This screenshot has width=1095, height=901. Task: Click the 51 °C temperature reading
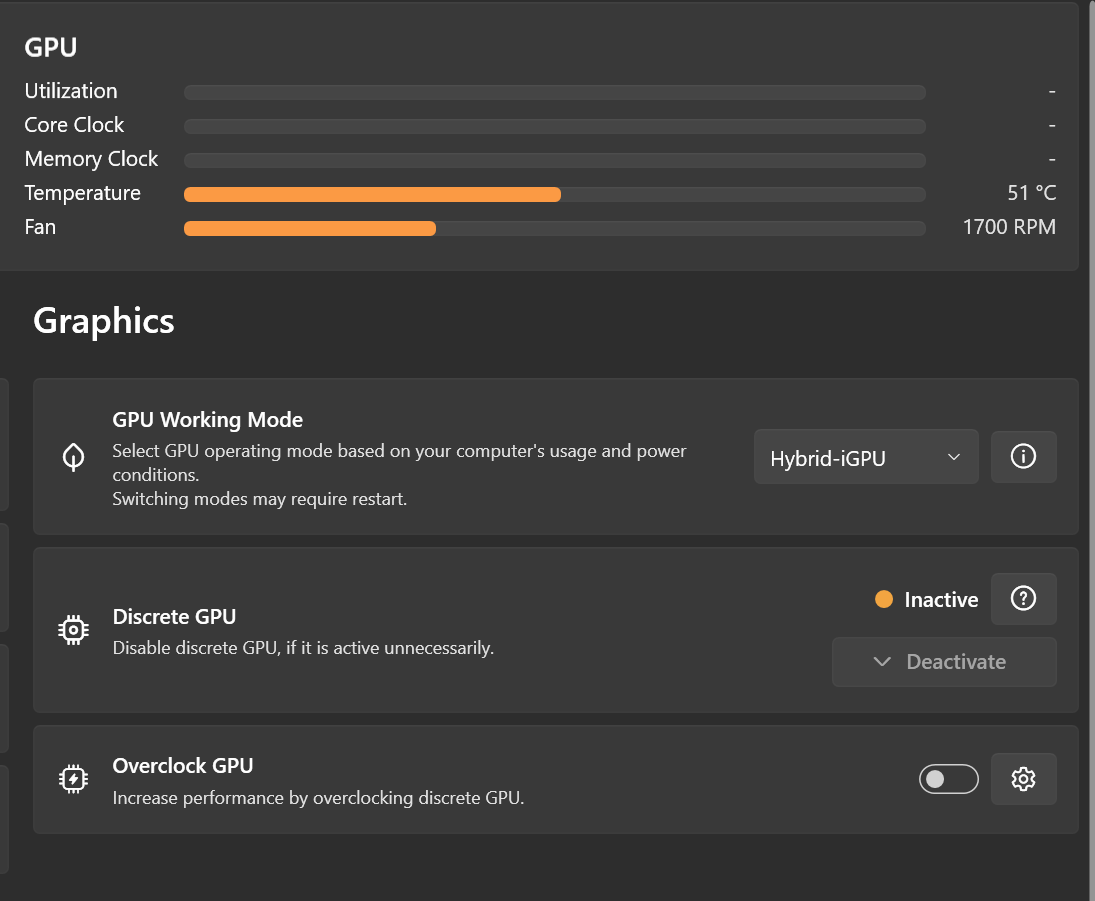tap(1030, 192)
